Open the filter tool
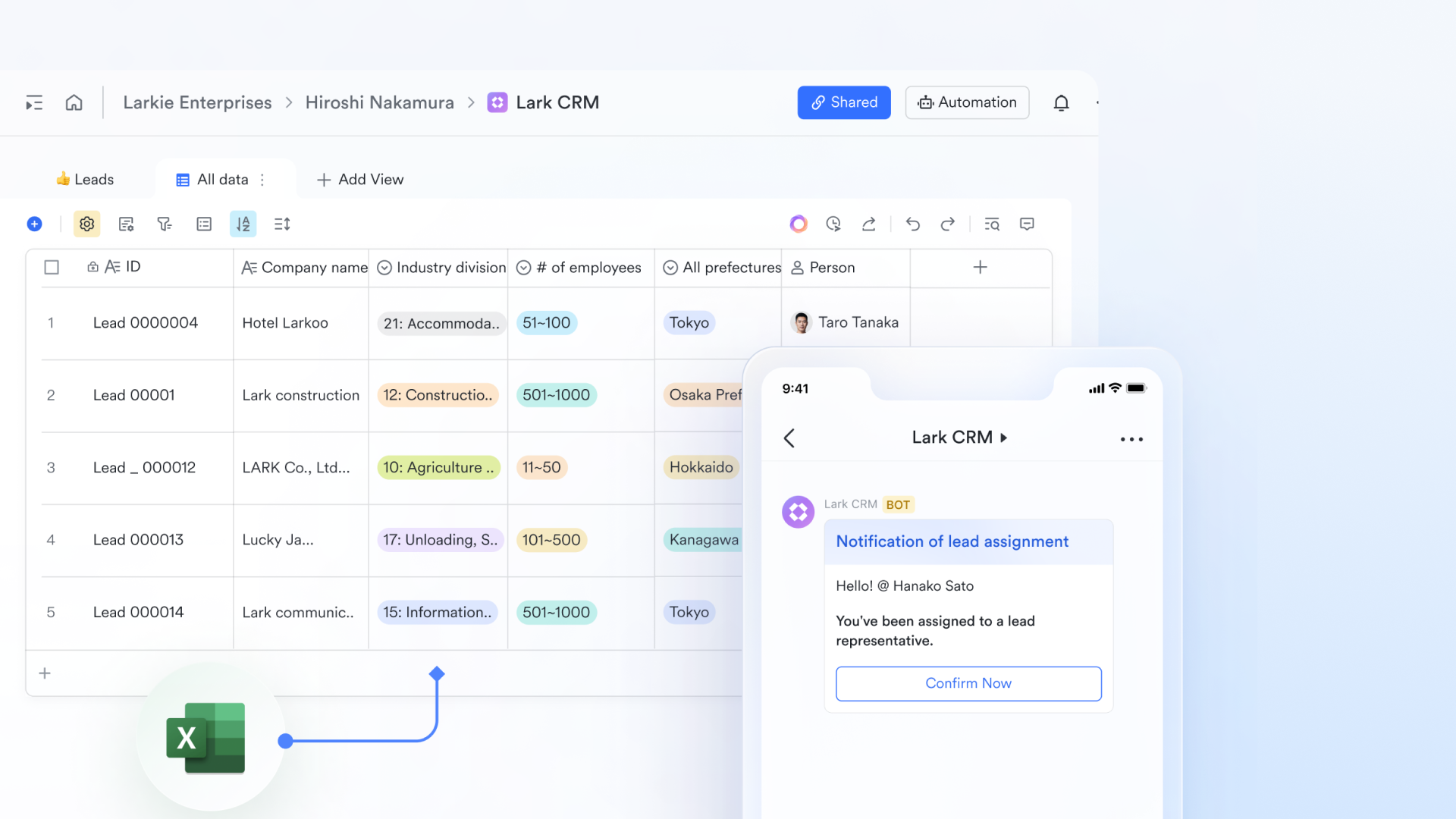This screenshot has height=819, width=1456. click(x=165, y=224)
